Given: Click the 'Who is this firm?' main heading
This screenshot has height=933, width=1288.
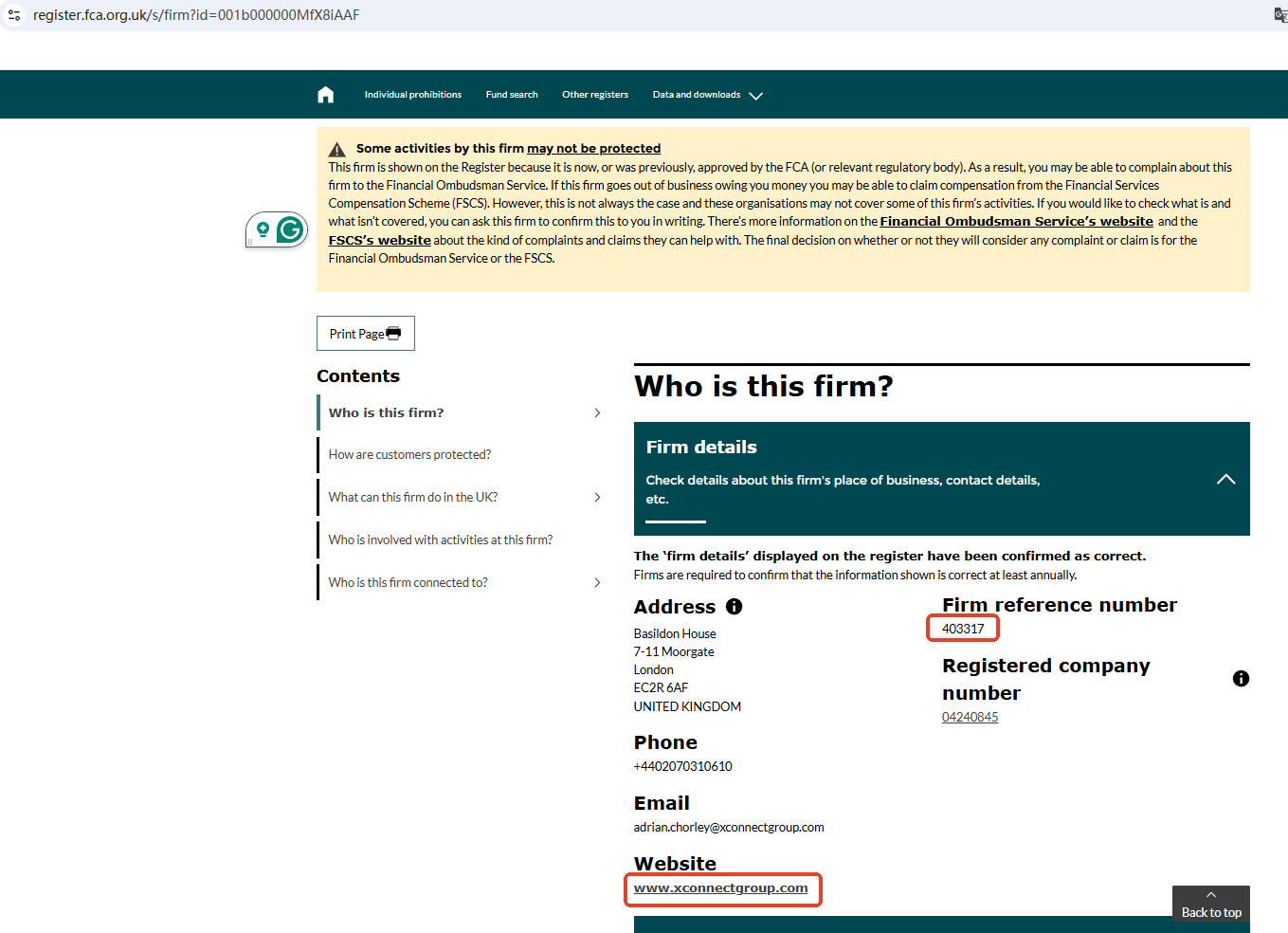Looking at the screenshot, I should coord(764,387).
